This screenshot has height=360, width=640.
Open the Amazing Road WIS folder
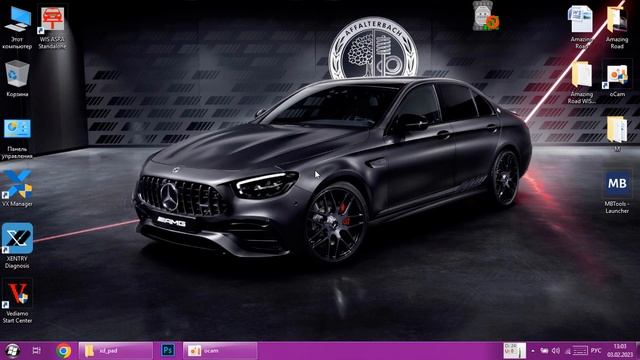point(581,82)
